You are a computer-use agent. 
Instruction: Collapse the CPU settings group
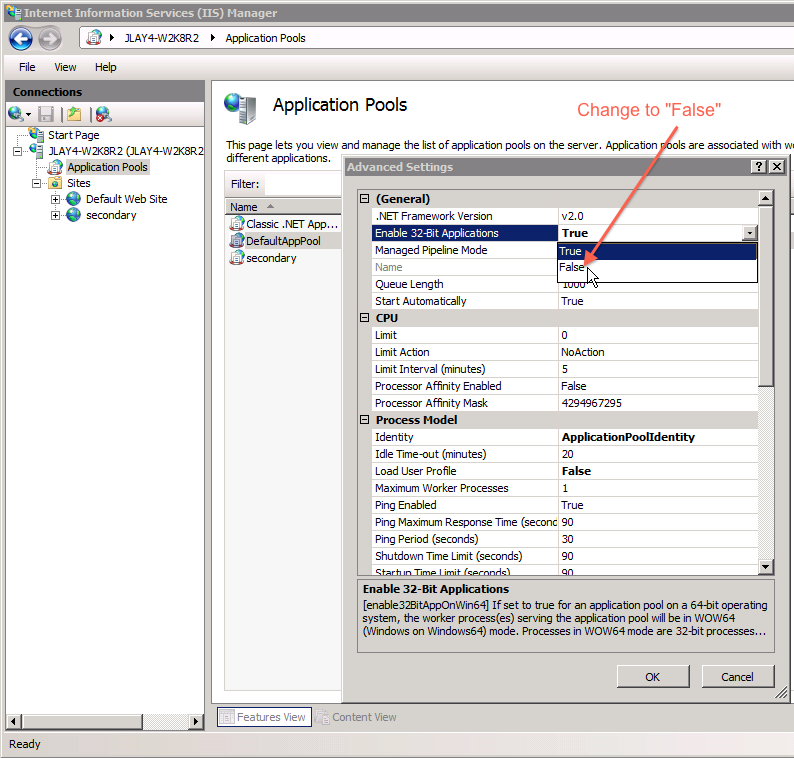[x=365, y=318]
